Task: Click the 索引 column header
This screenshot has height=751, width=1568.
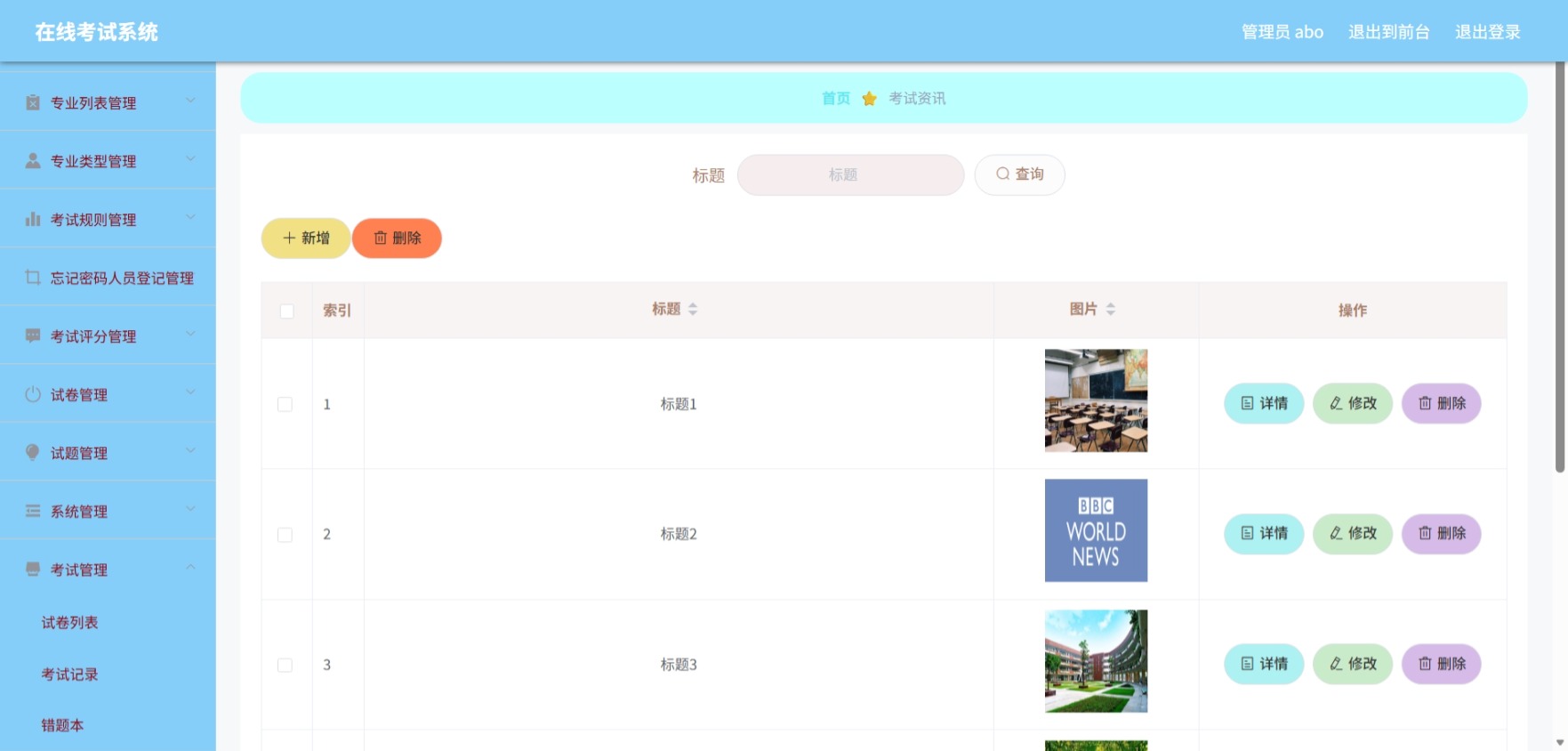Action: click(x=337, y=311)
